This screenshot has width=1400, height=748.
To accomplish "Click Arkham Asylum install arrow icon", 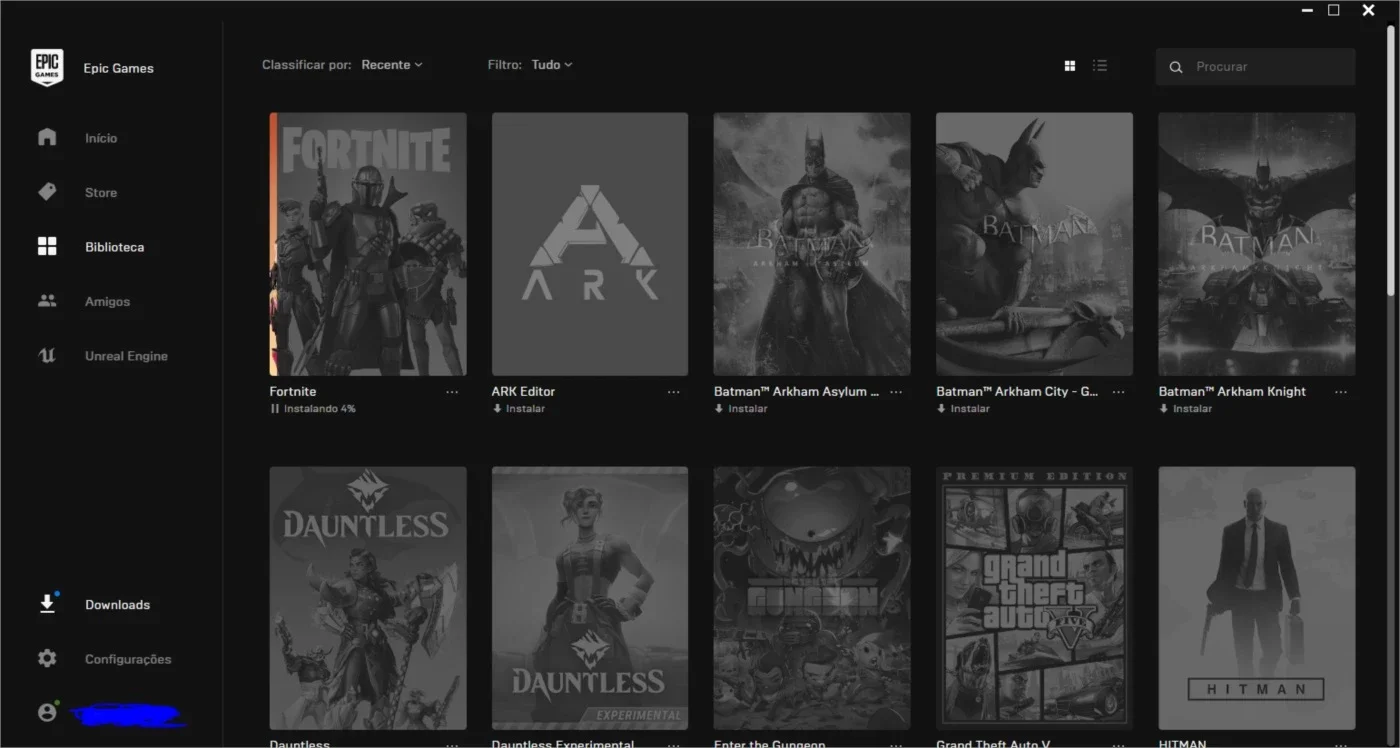I will [719, 409].
